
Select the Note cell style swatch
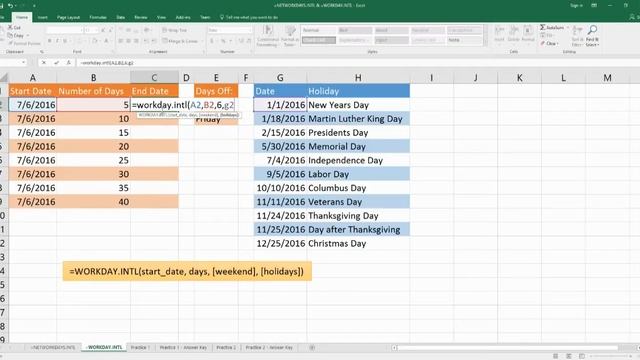464,40
